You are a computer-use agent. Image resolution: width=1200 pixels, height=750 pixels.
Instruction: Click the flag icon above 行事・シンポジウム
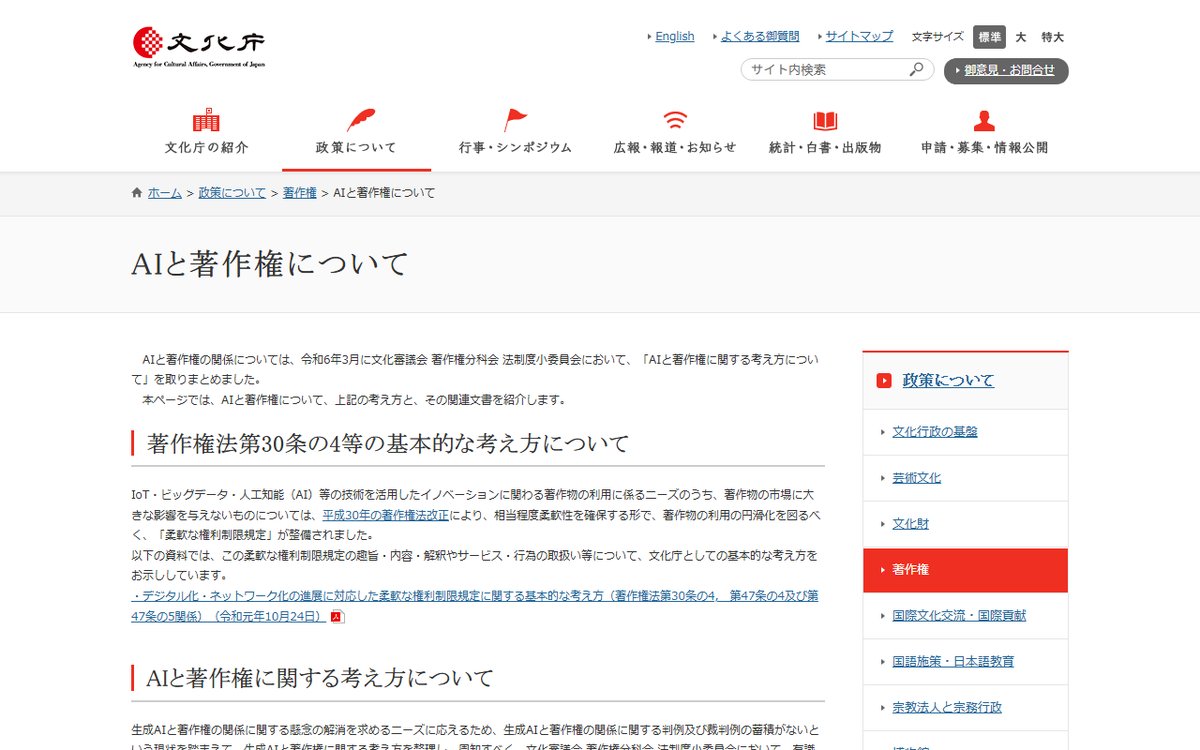coord(516,120)
